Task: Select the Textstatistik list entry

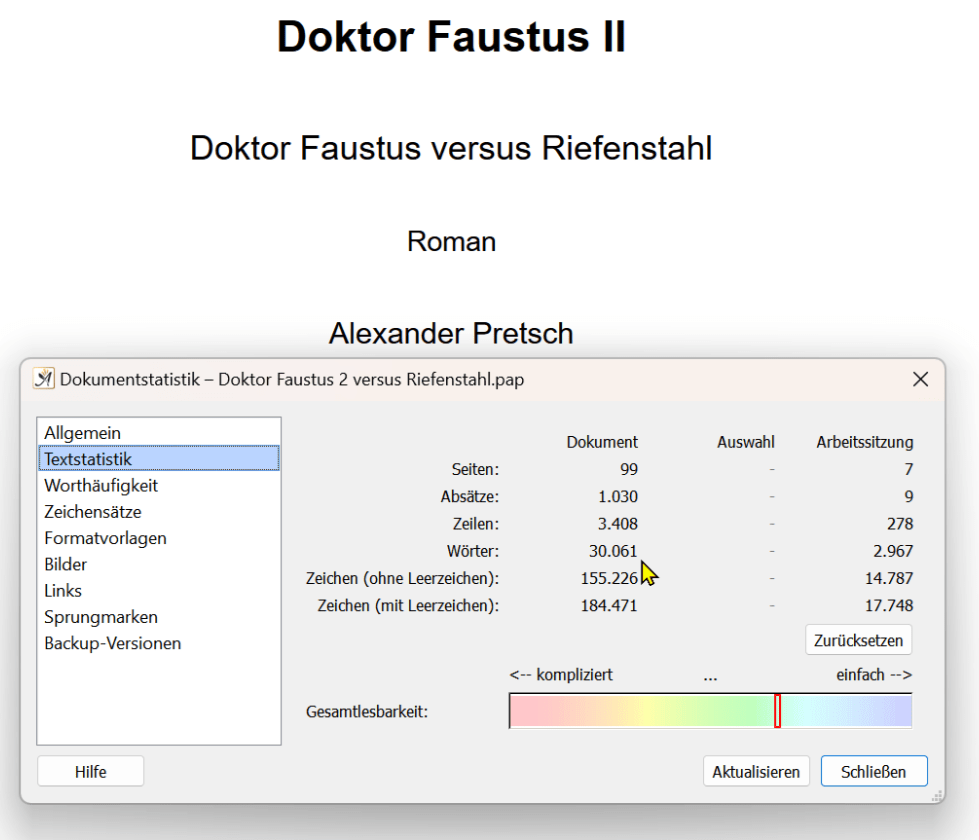Action: [x=88, y=459]
